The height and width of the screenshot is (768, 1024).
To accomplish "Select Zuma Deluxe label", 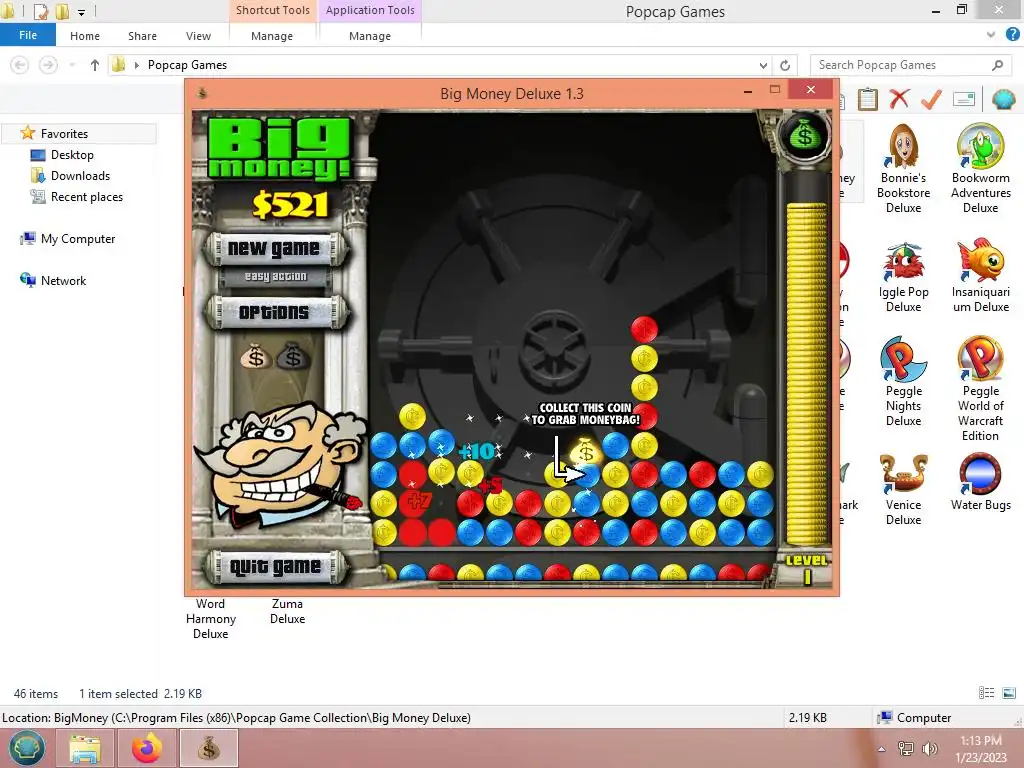I will click(287, 611).
